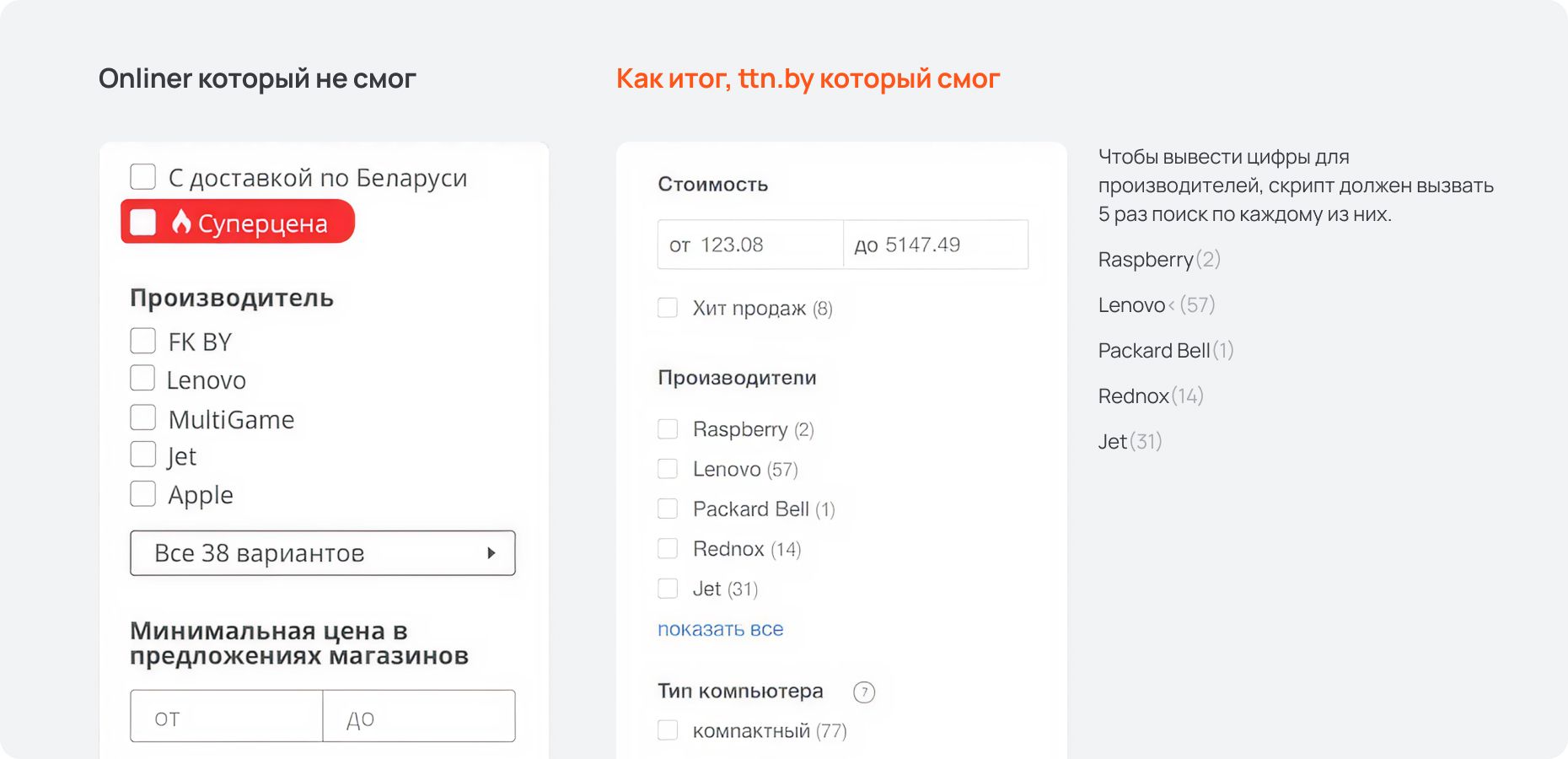Click the help icon next to Тип компьютера
The height and width of the screenshot is (759, 1568).
(x=864, y=692)
